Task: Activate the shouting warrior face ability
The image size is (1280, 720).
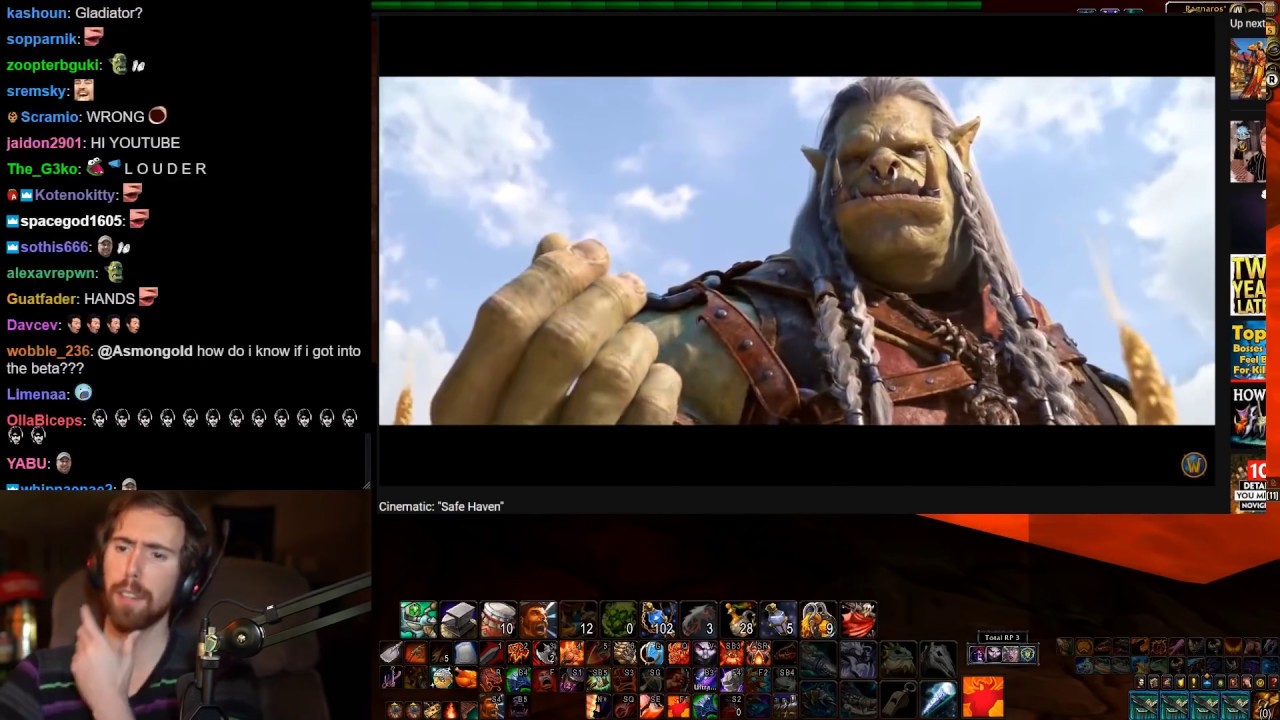Action: [538, 620]
